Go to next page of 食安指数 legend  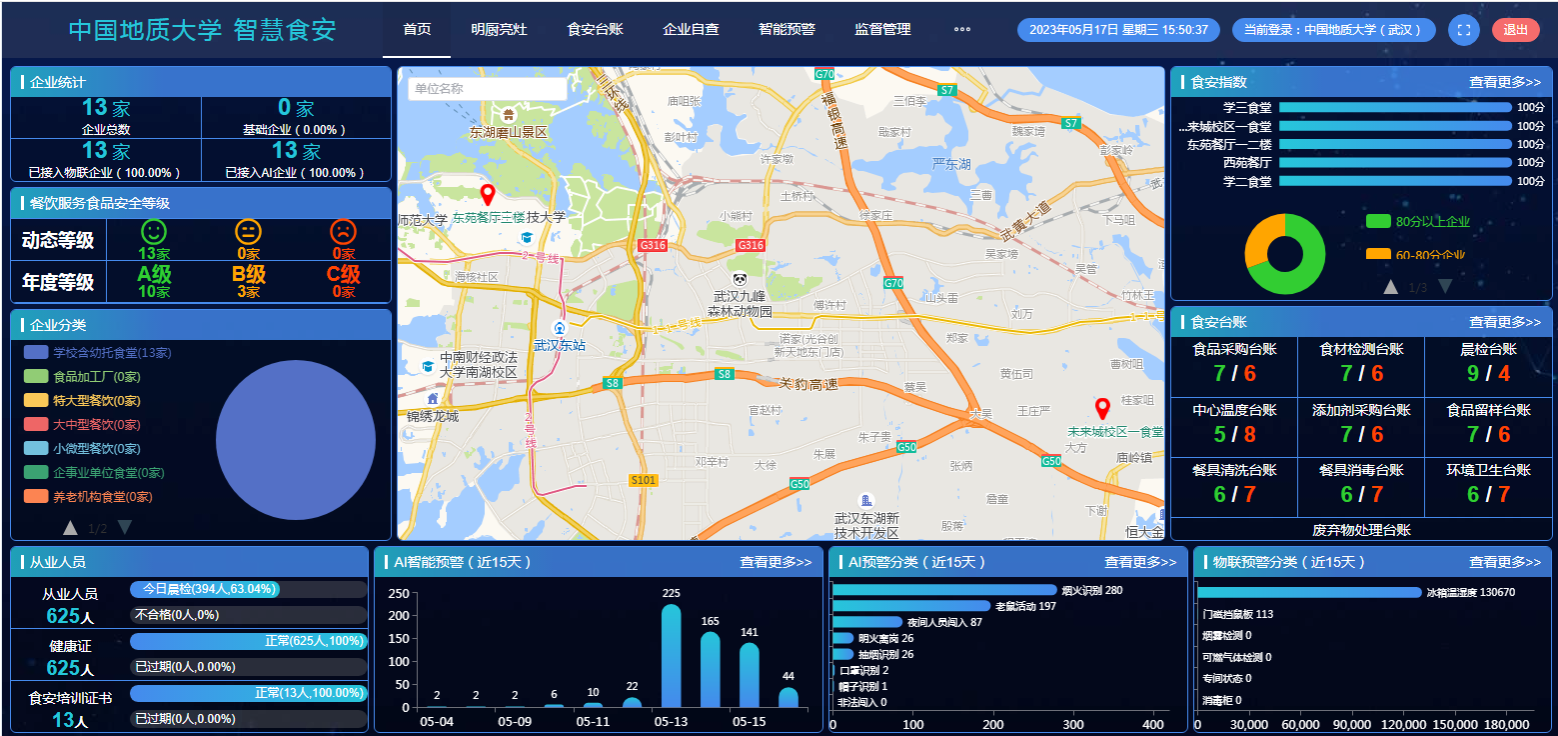pyautogui.click(x=1444, y=287)
